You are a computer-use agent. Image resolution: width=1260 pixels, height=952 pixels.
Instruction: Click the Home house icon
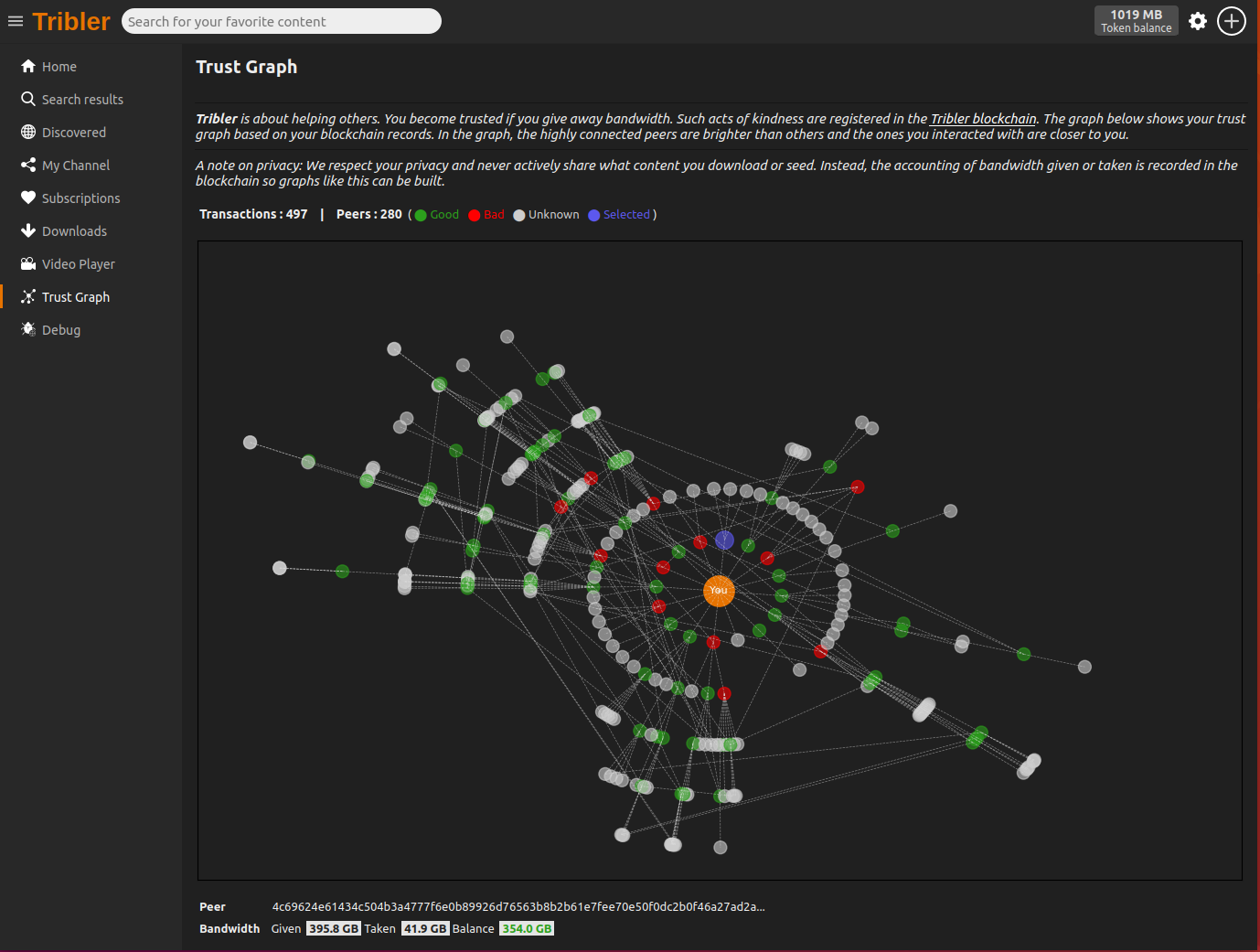pyautogui.click(x=28, y=66)
